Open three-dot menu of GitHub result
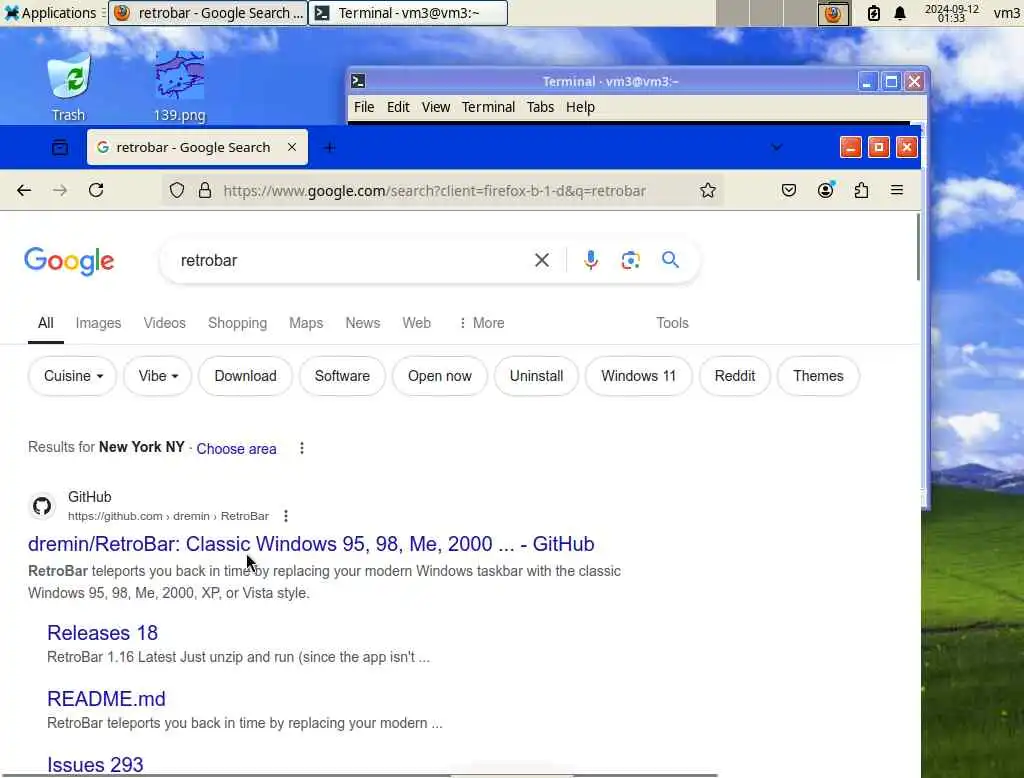 (285, 516)
